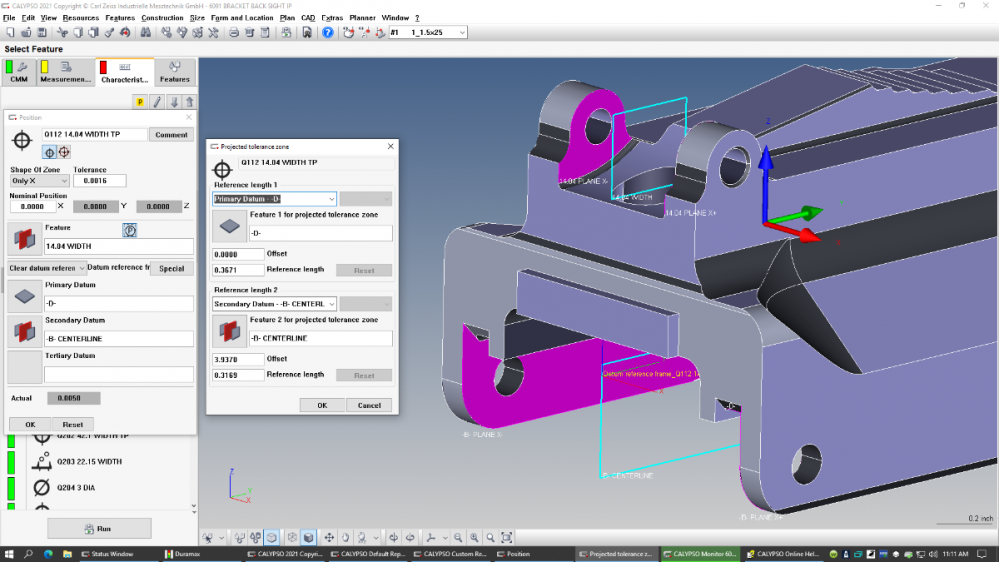Screen dimensions: 999x562
Task: Open the Shape Of Zone dropdown
Action: pos(38,181)
